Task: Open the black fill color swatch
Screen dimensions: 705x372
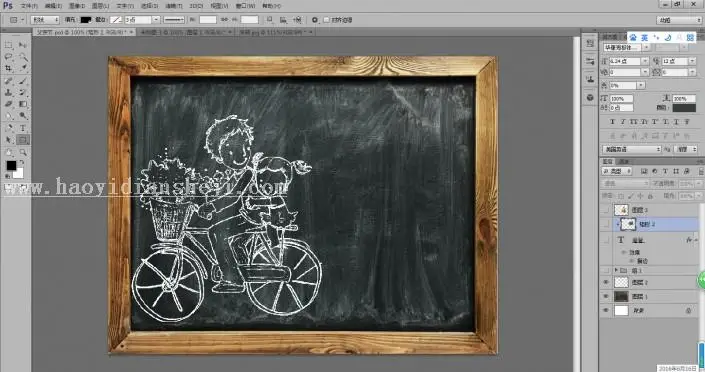Action: click(x=85, y=20)
